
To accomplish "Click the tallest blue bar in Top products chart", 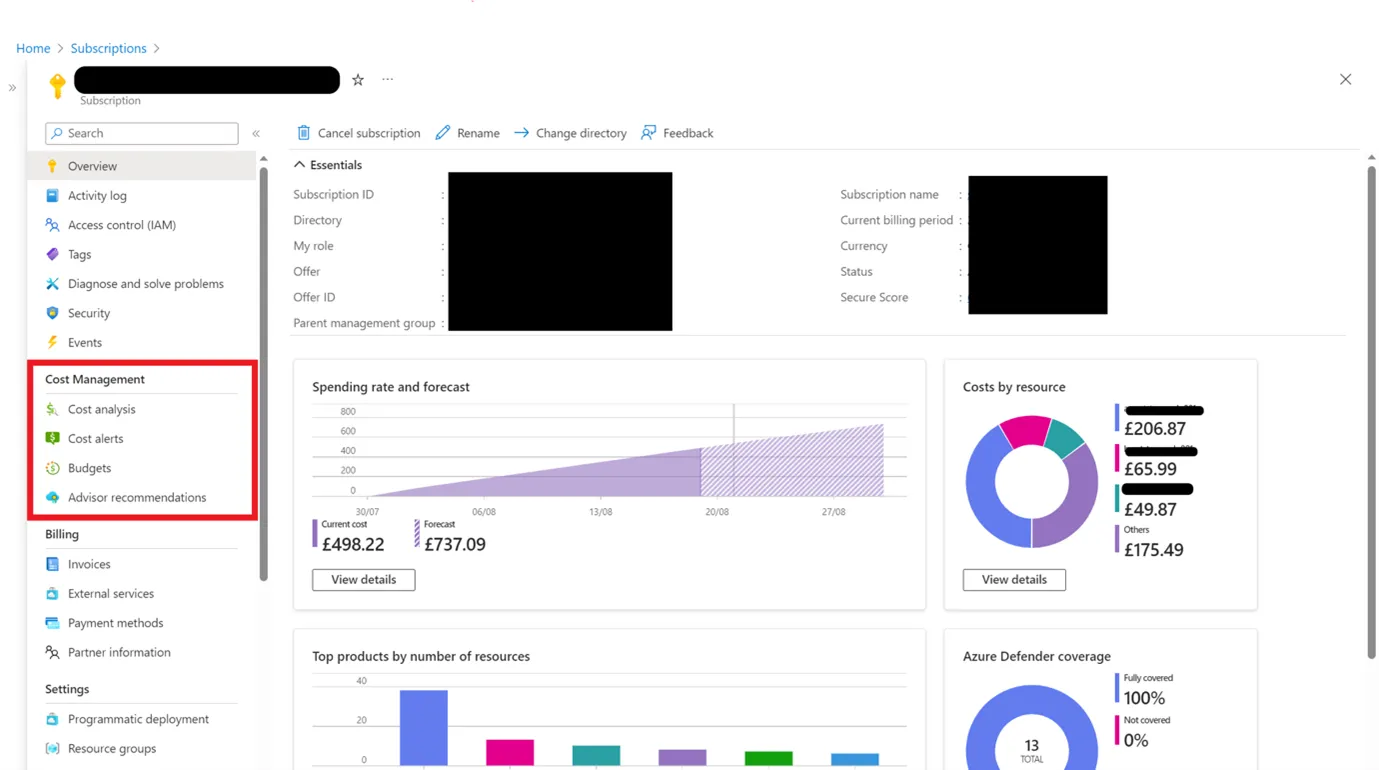I will coord(424,728).
